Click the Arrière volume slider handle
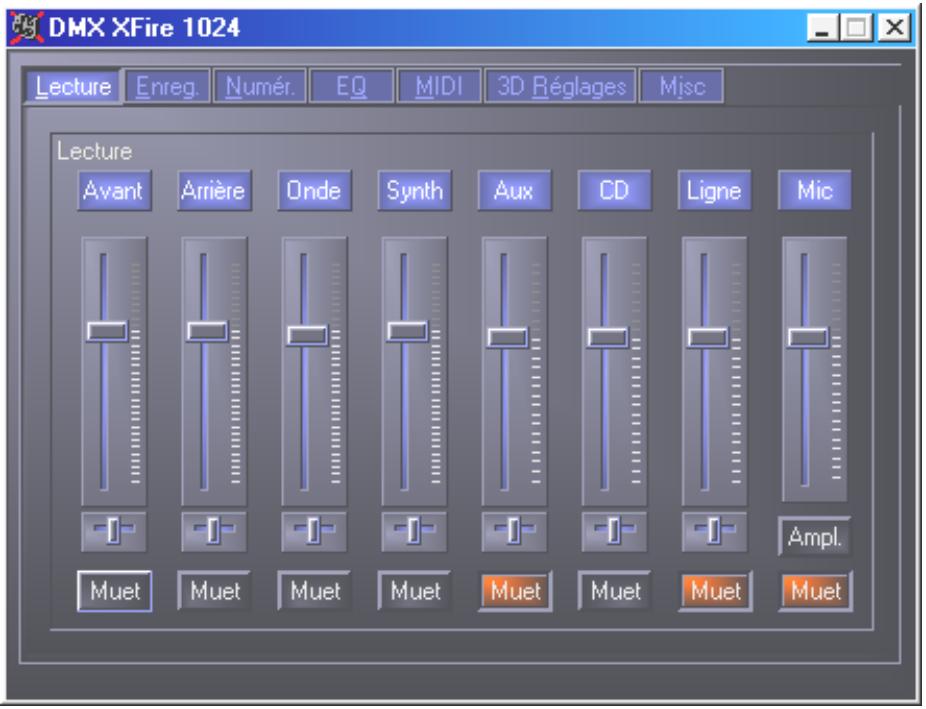Viewport: 926px width, 709px height. coord(207,331)
